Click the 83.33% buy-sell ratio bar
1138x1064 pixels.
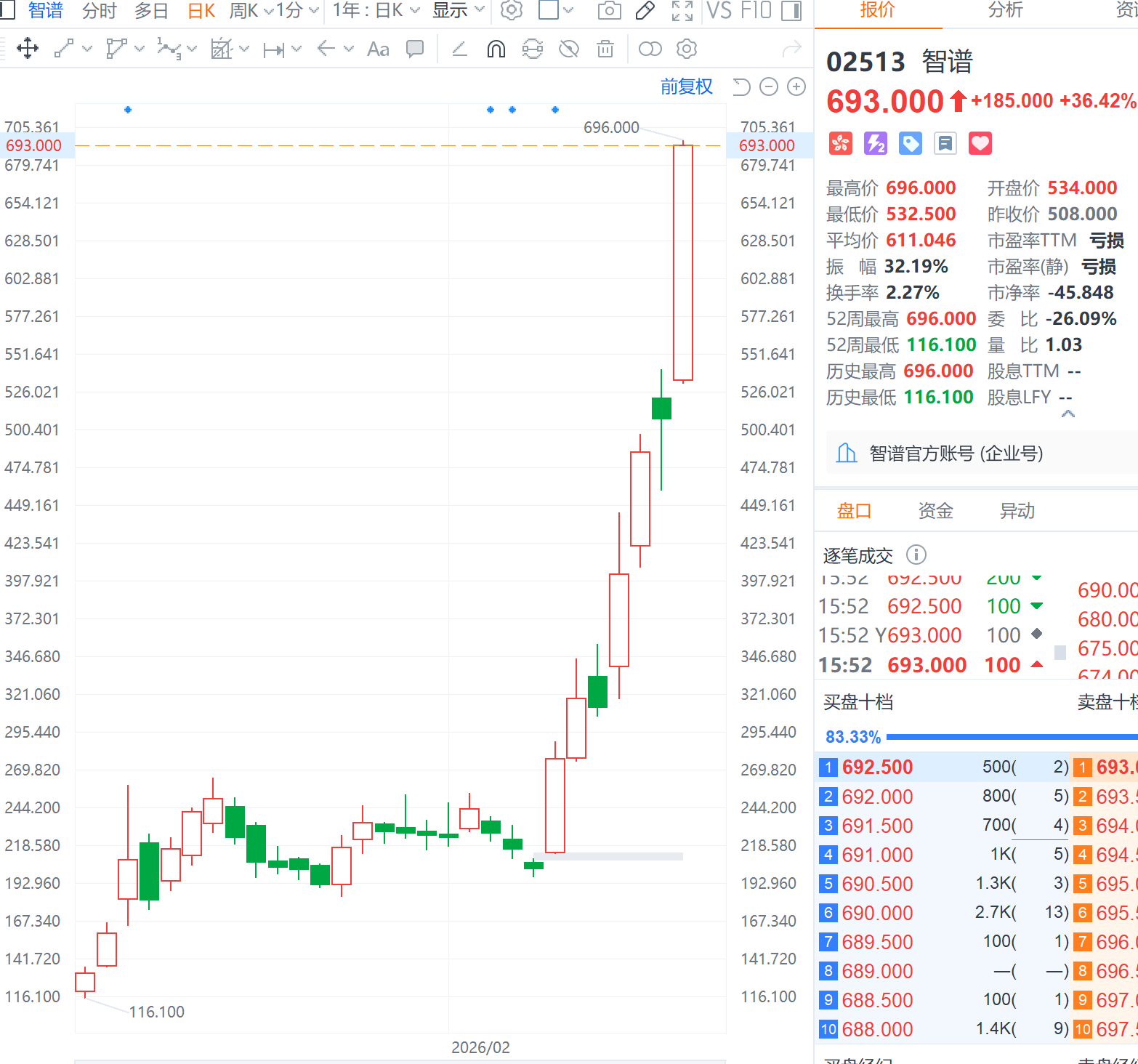(x=1010, y=737)
